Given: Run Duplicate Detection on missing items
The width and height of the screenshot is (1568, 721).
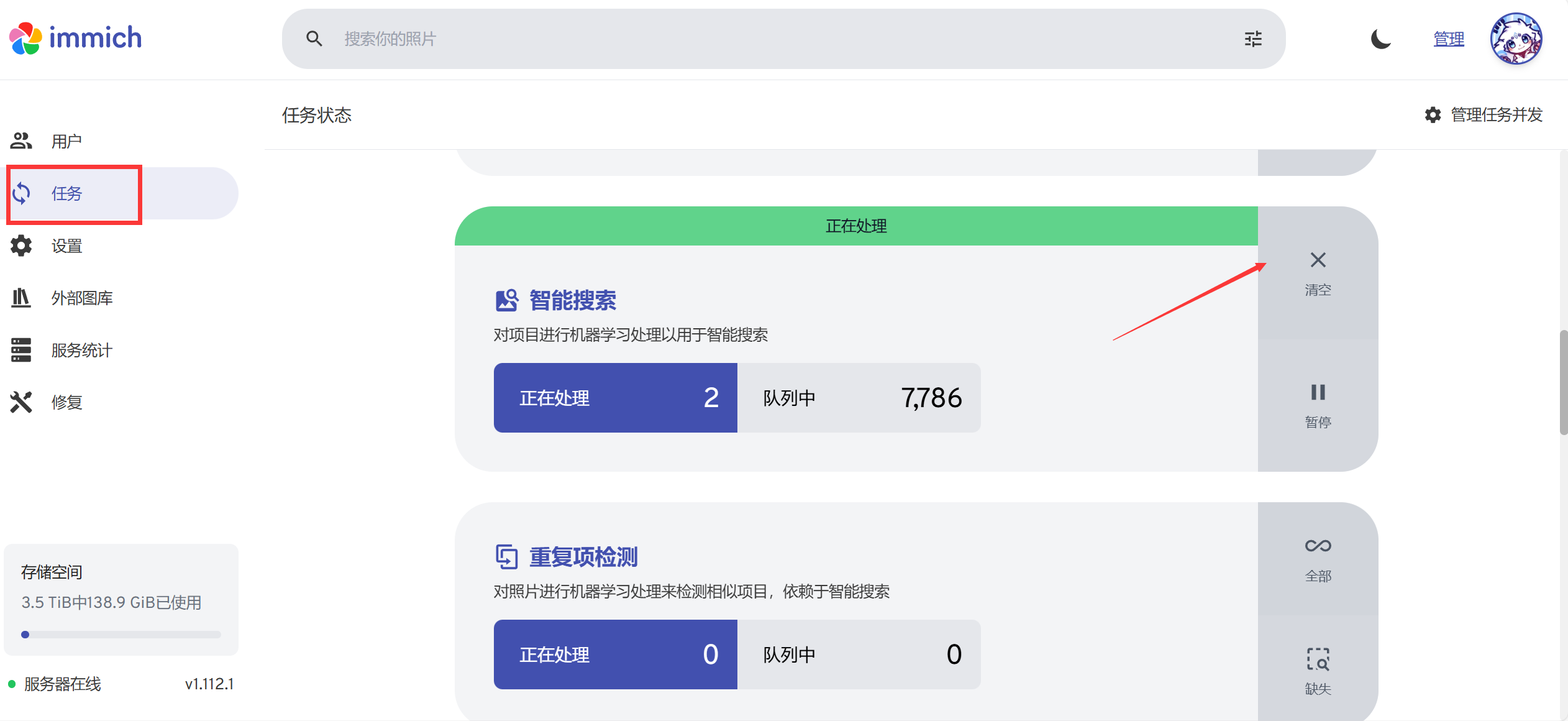Looking at the screenshot, I should click(x=1318, y=670).
